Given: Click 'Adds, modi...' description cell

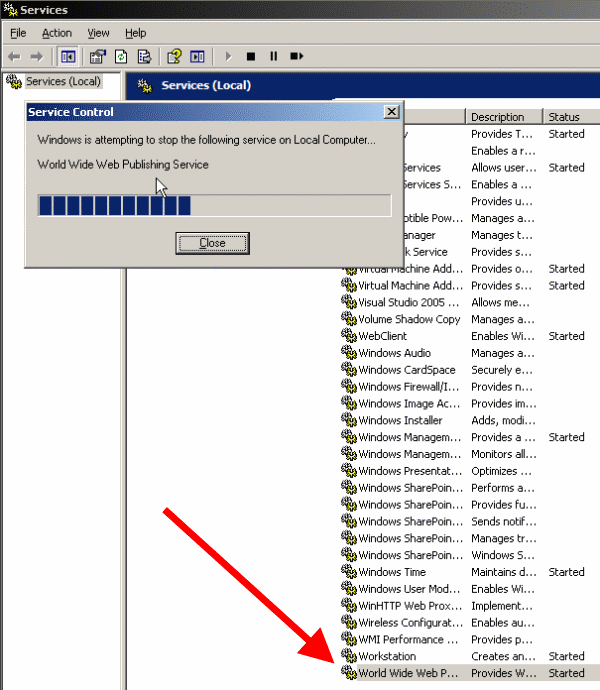Looking at the screenshot, I should 503,420.
